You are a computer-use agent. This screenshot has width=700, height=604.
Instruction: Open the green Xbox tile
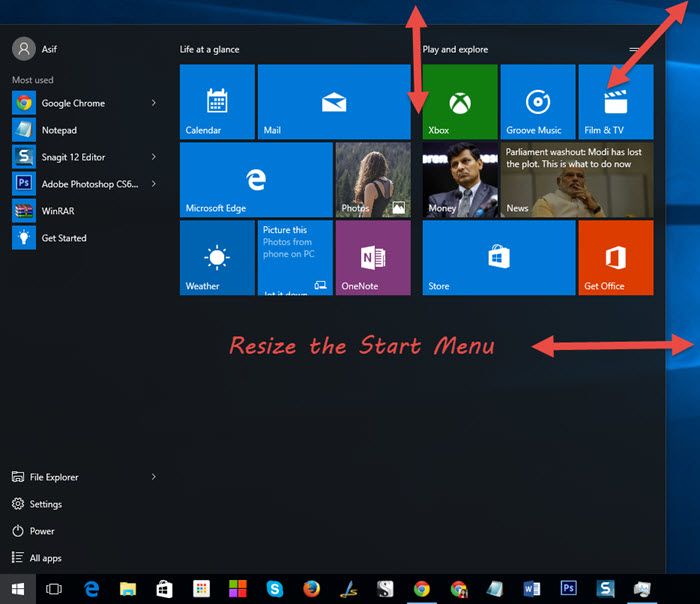click(460, 101)
